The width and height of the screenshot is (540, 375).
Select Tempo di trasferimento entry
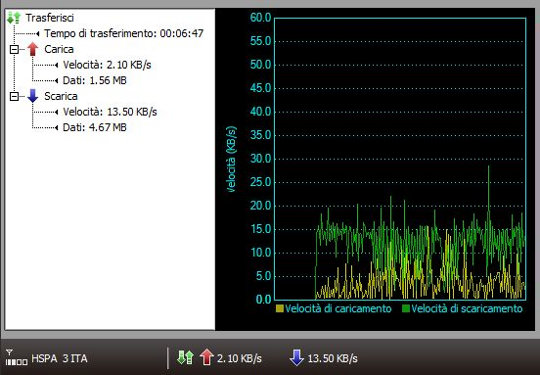click(x=124, y=33)
